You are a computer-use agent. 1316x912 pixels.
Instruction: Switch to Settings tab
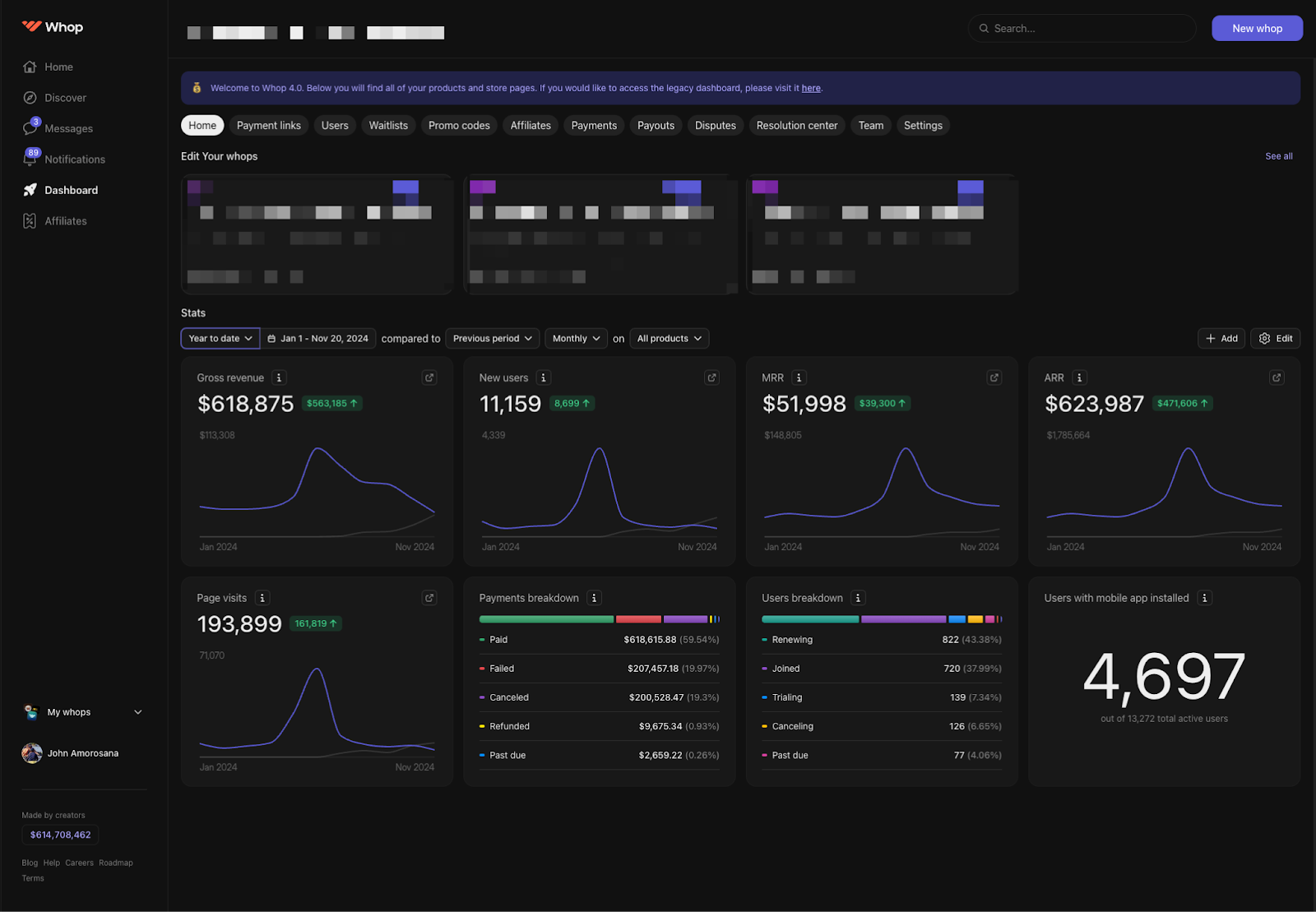point(923,125)
